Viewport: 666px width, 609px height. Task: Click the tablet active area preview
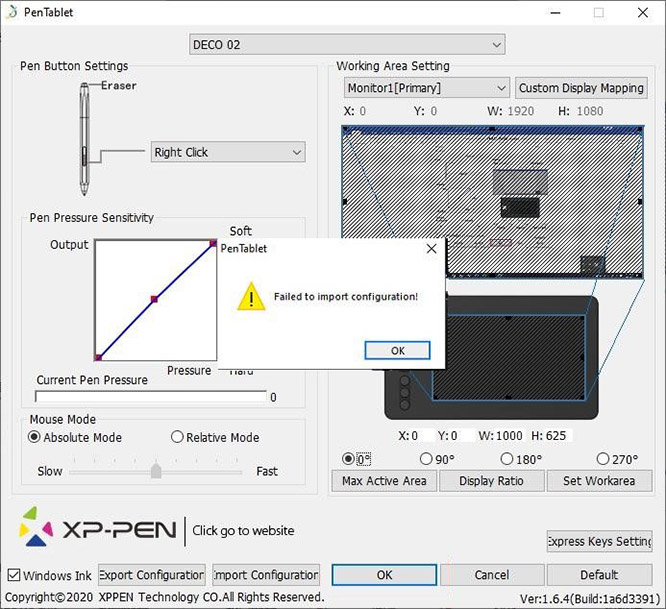(508, 357)
